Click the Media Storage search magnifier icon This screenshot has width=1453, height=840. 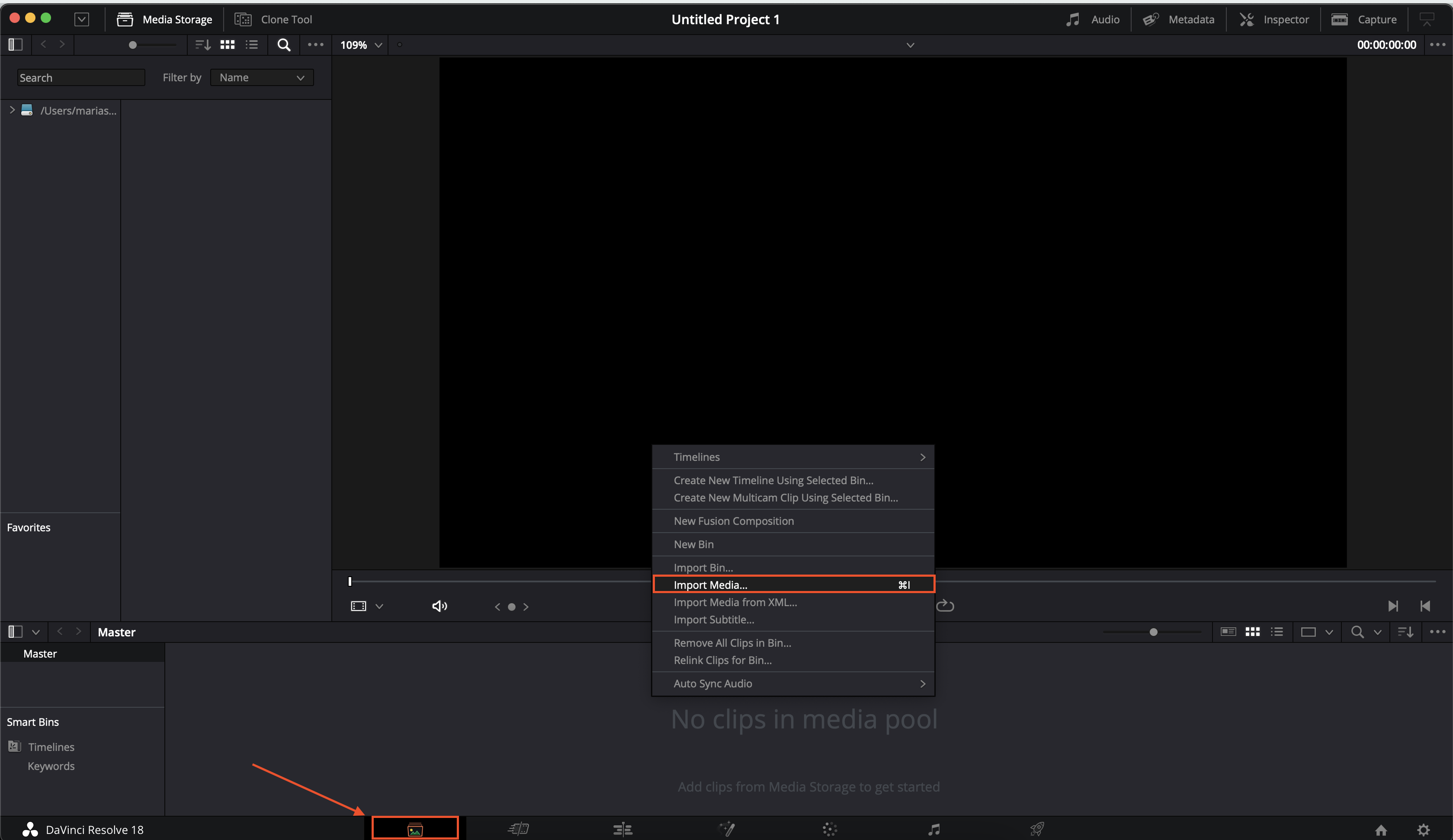[284, 45]
